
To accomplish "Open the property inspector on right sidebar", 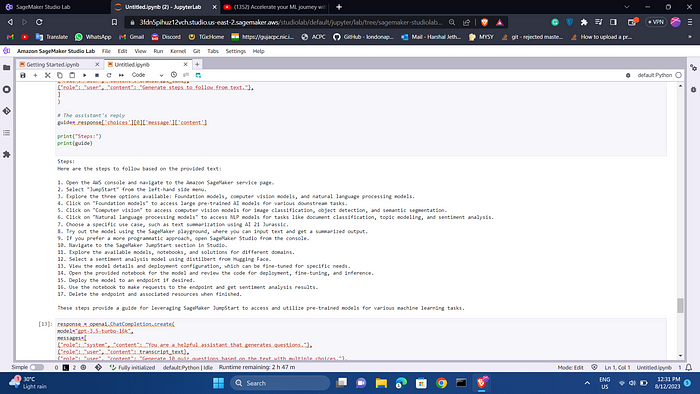I will coord(693,68).
